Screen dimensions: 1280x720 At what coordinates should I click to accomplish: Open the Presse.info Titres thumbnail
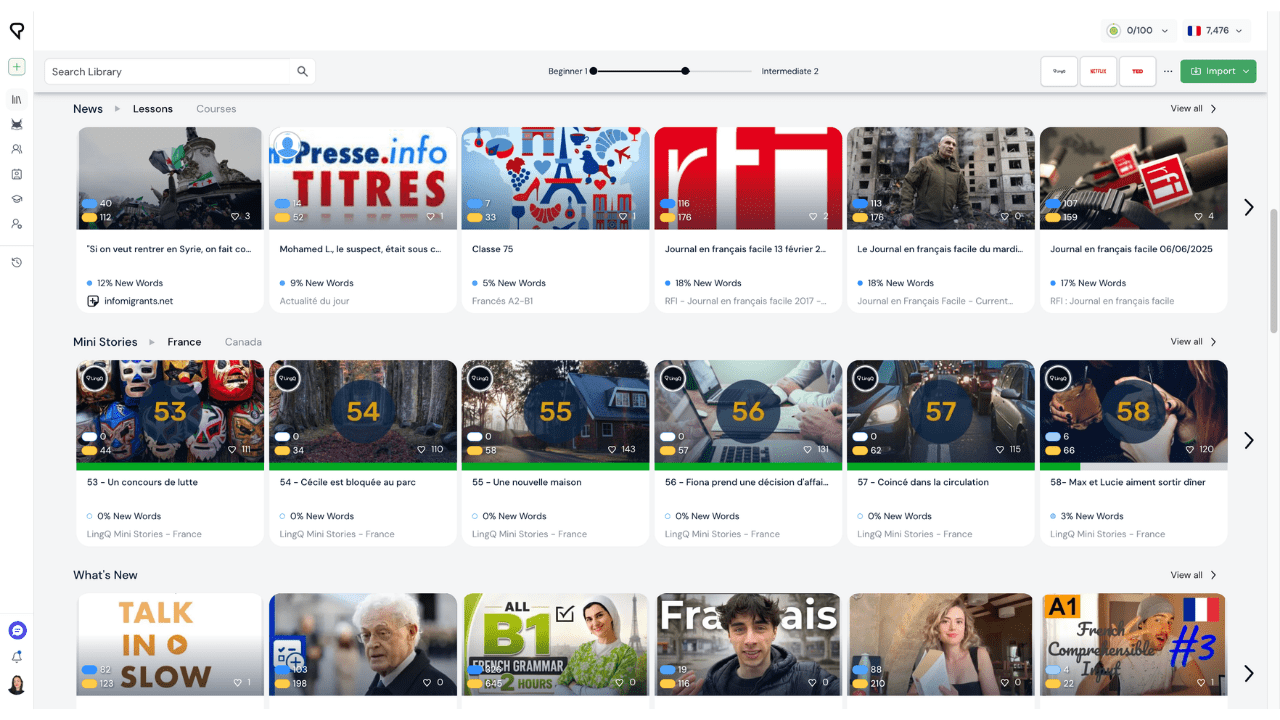(x=363, y=178)
